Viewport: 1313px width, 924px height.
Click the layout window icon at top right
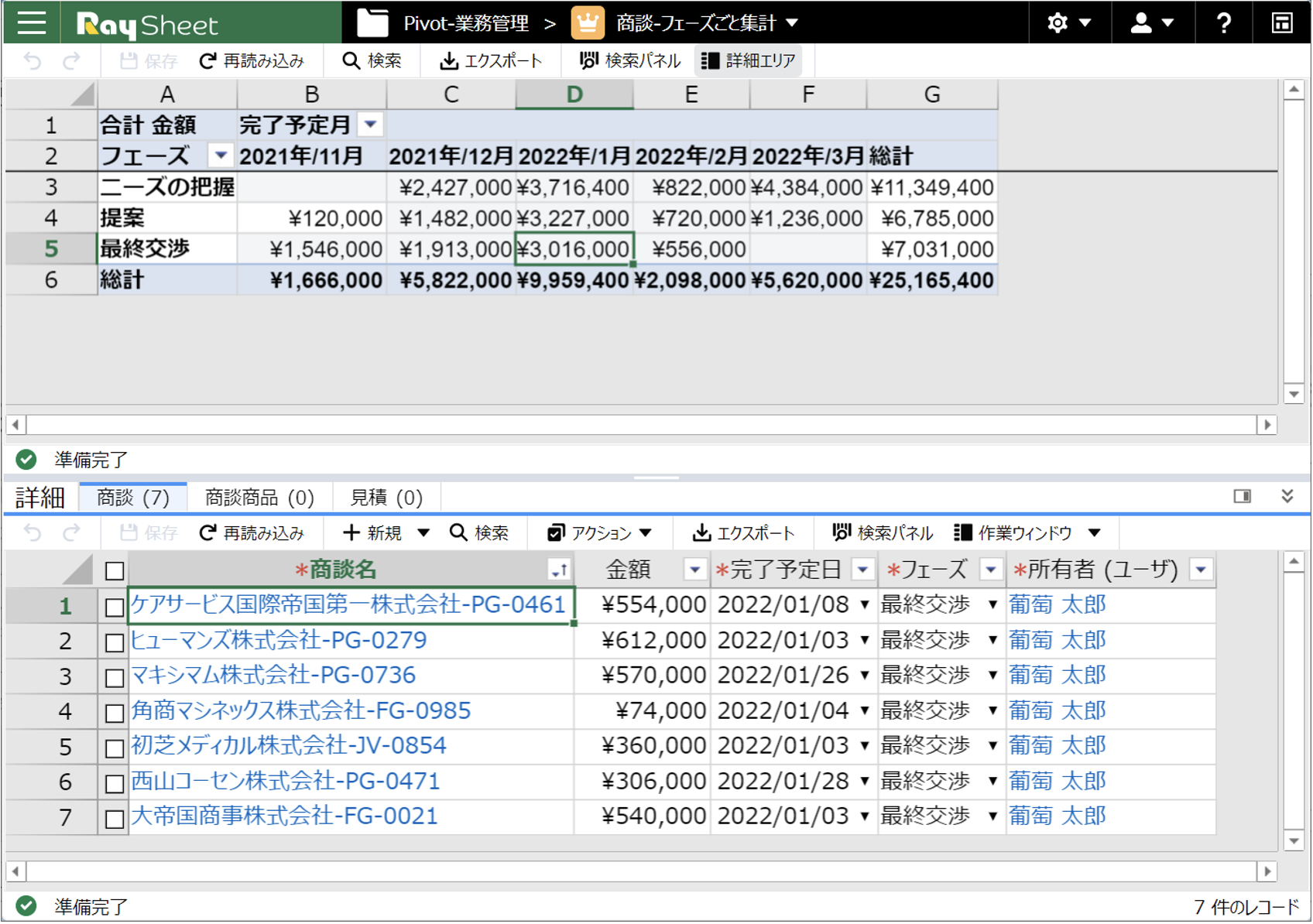tap(1282, 22)
